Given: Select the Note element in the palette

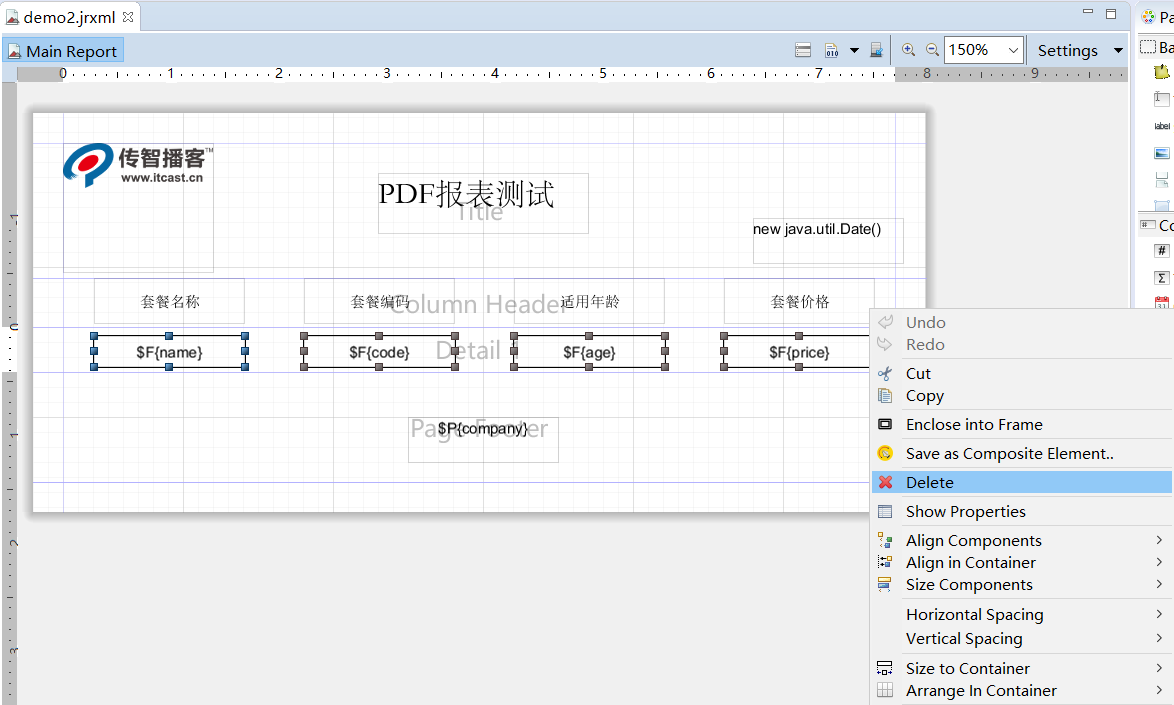Looking at the screenshot, I should (x=1161, y=72).
